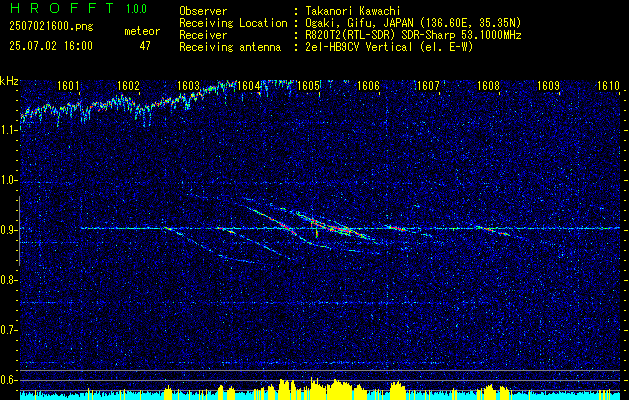
Task: Click the 1605 time marker
Action: [308, 86]
